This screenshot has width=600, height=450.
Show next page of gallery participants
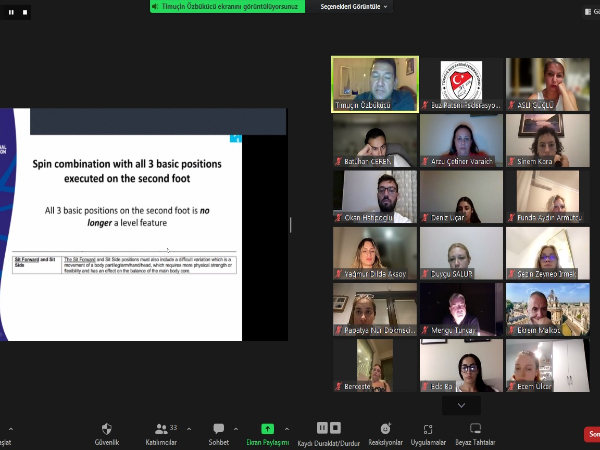pos(461,405)
